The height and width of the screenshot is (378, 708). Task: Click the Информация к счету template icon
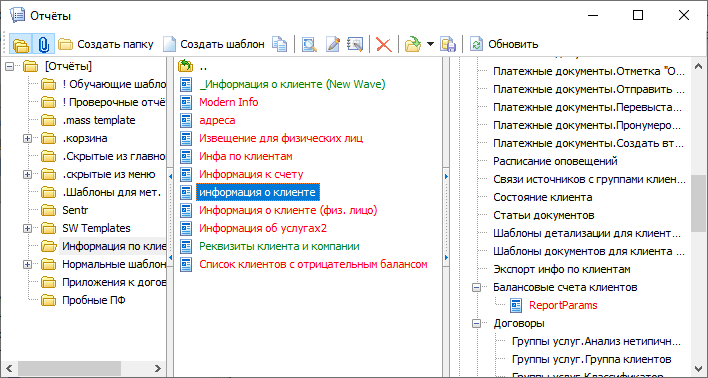point(186,174)
